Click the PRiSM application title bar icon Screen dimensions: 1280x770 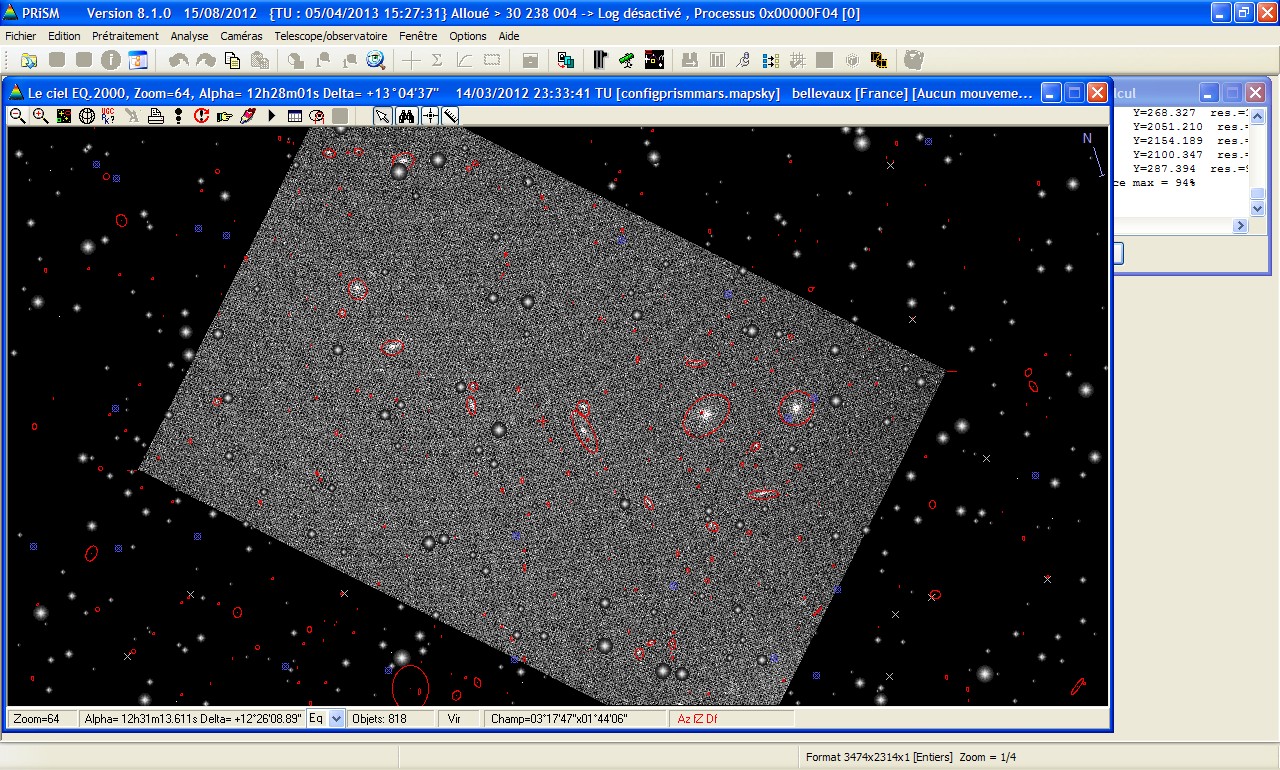pos(12,13)
